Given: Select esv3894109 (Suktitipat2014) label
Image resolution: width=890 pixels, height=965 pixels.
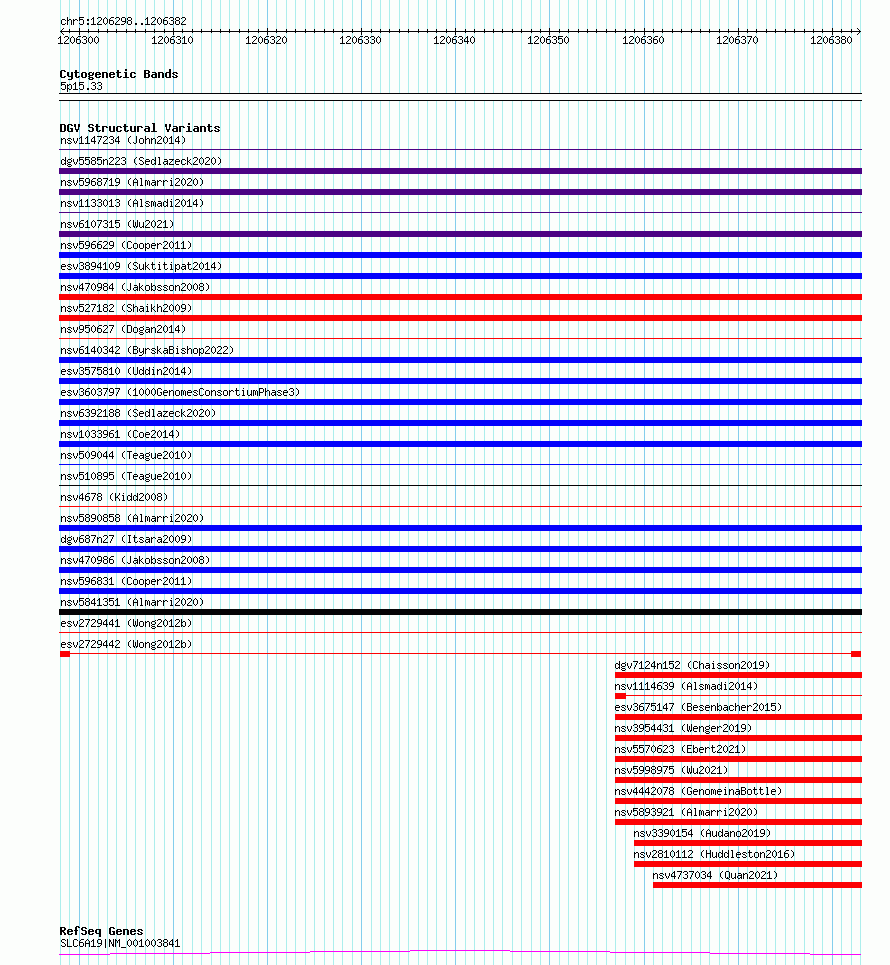Looking at the screenshot, I should click(x=141, y=266).
